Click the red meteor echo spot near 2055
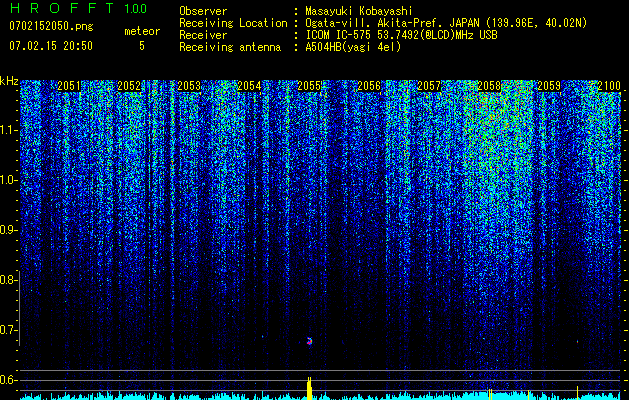 [x=309, y=341]
